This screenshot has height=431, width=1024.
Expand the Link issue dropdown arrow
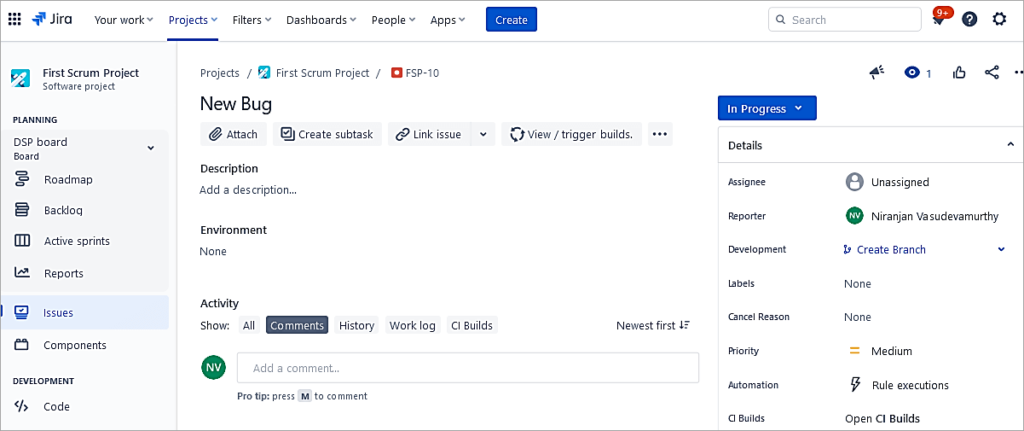pos(483,134)
